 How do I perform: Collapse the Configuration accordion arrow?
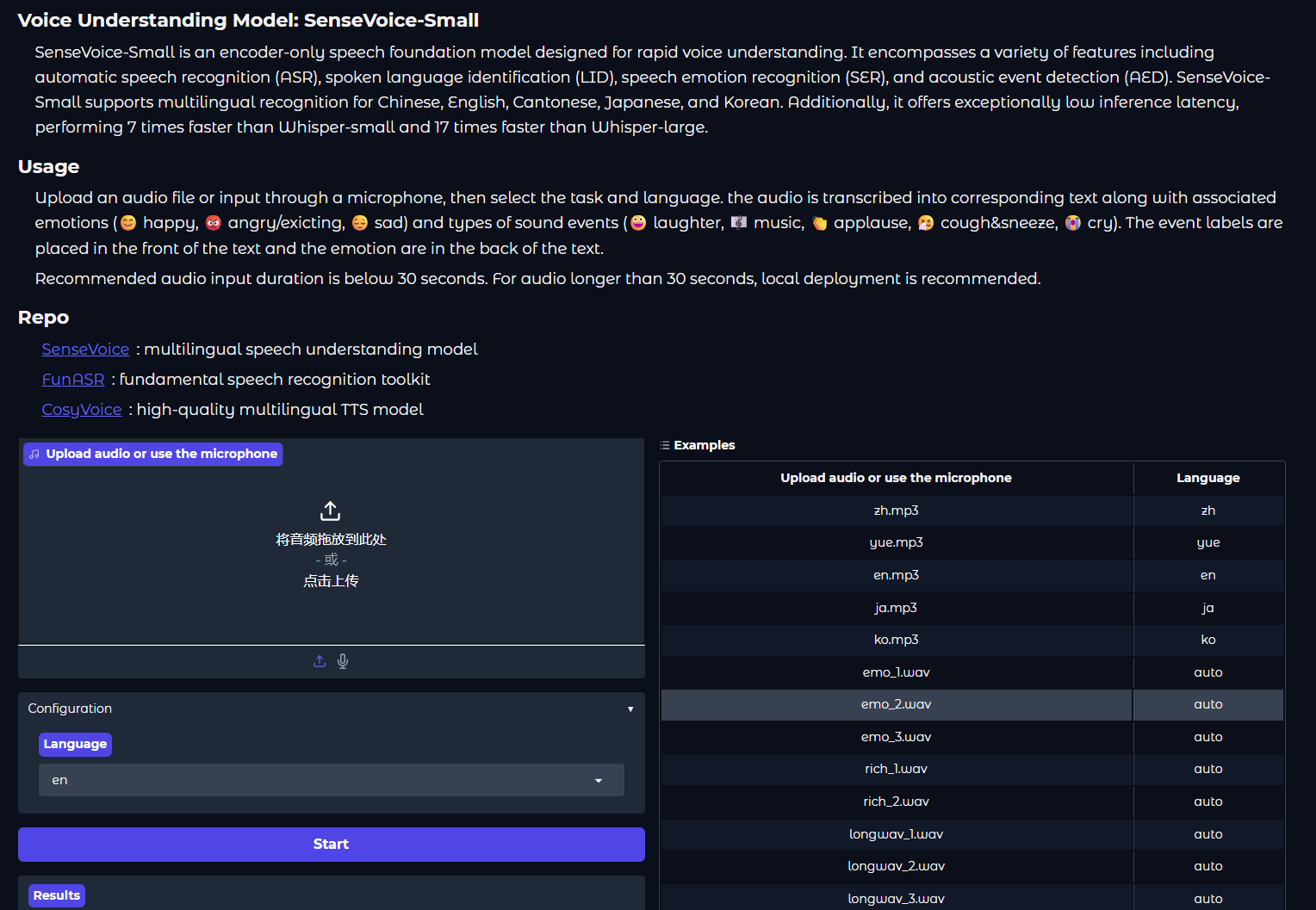coord(630,709)
